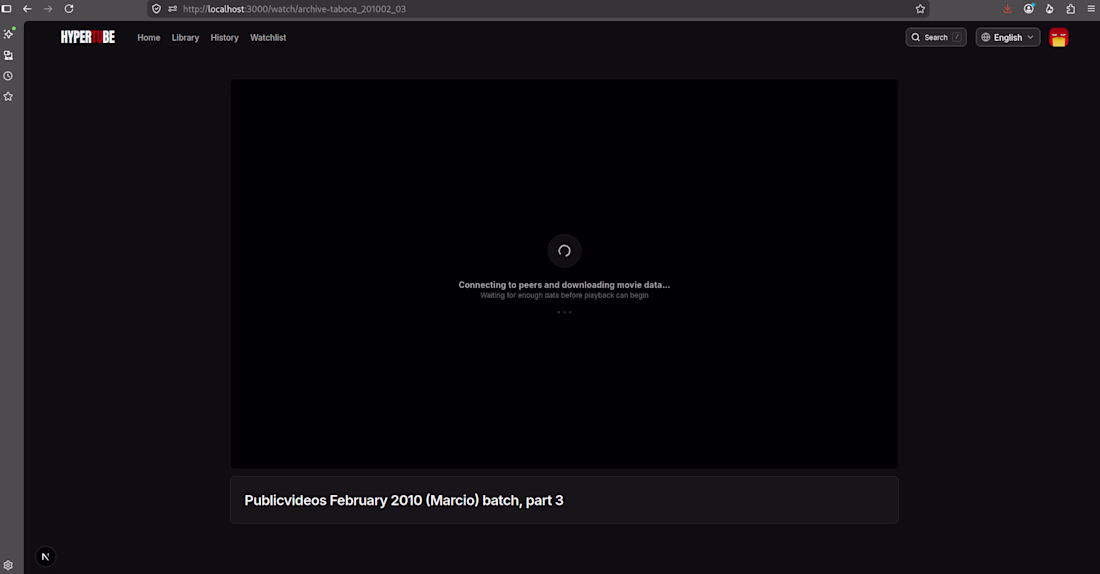Click the shield tracking protection icon
This screenshot has width=1100, height=574.
pos(156,9)
